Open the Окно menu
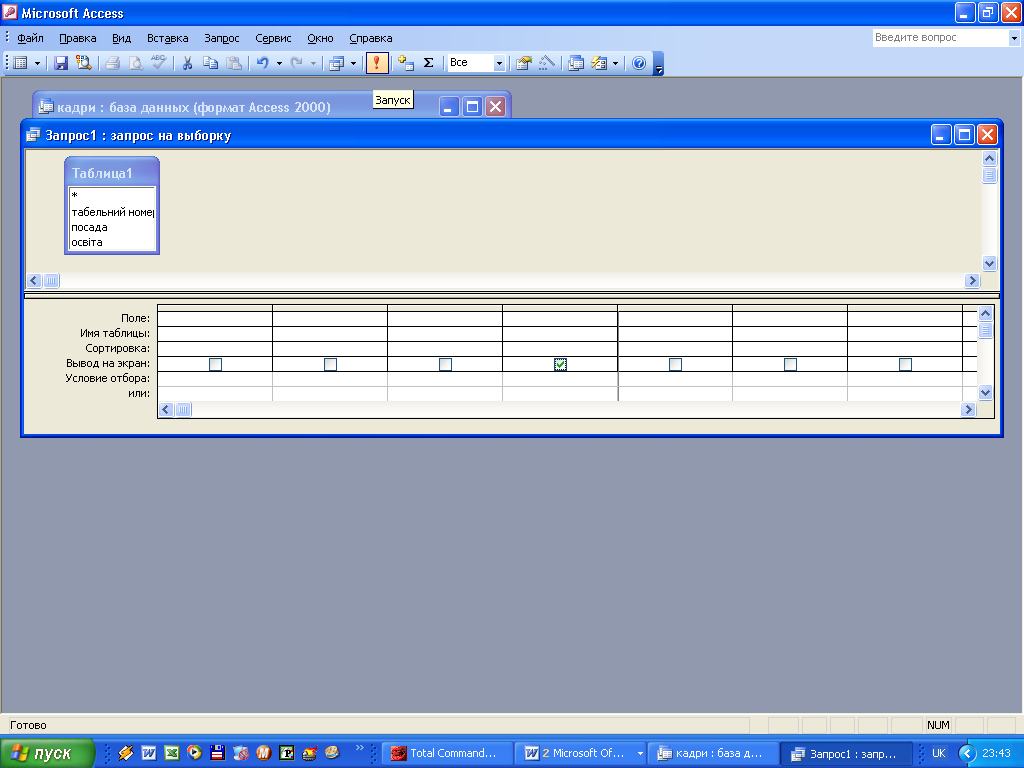This screenshot has height=768, width=1024. coord(320,38)
